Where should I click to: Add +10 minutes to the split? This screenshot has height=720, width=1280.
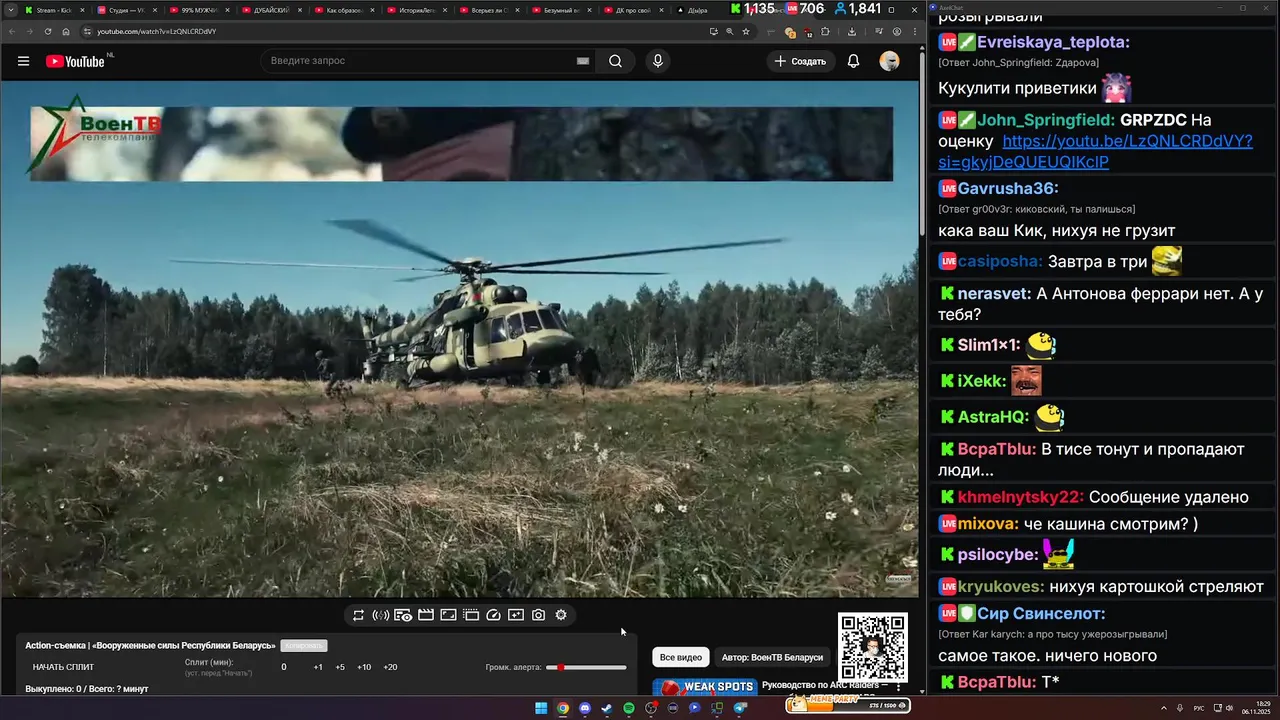tap(364, 667)
